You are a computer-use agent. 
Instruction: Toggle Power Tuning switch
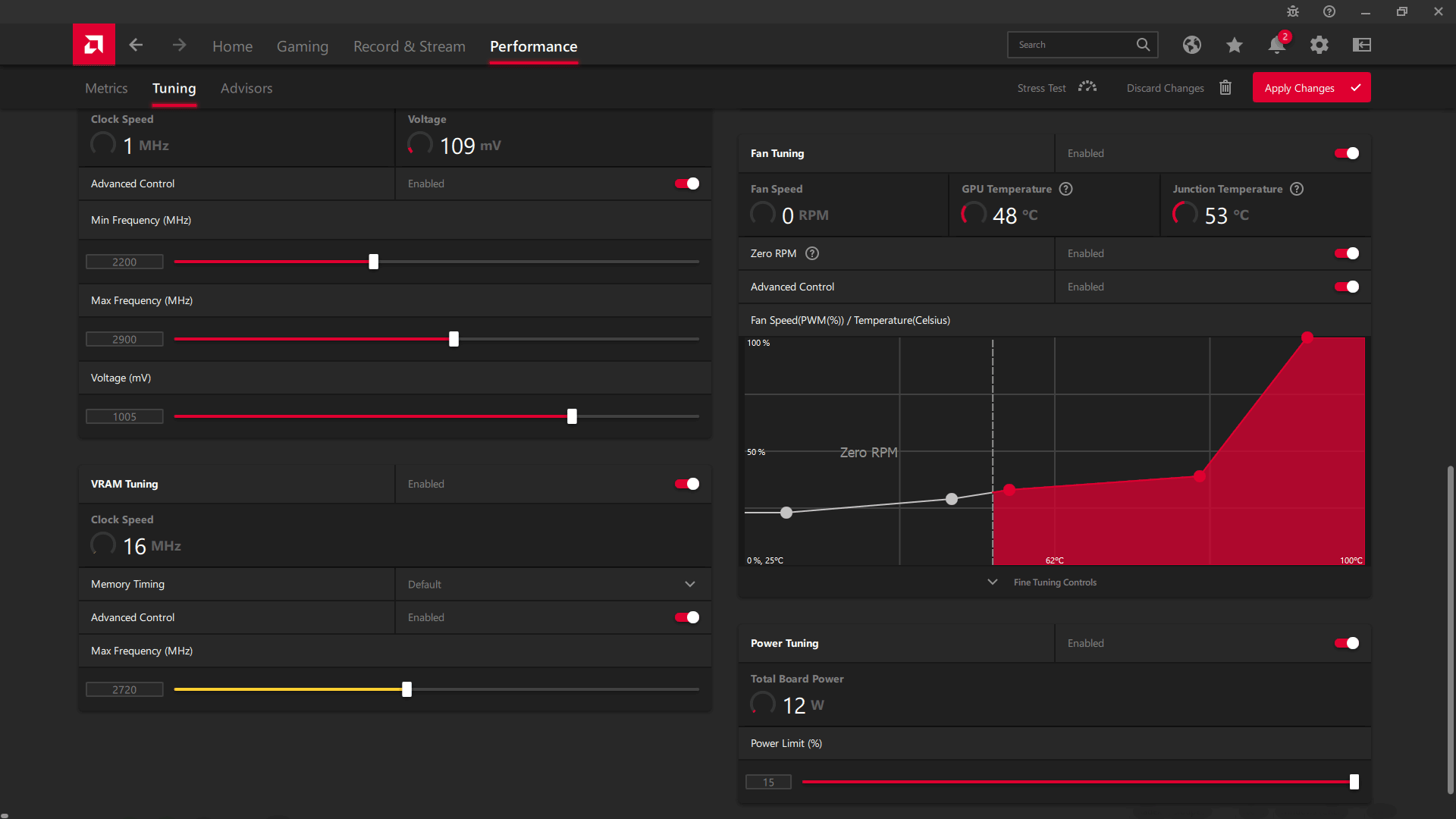(1347, 643)
